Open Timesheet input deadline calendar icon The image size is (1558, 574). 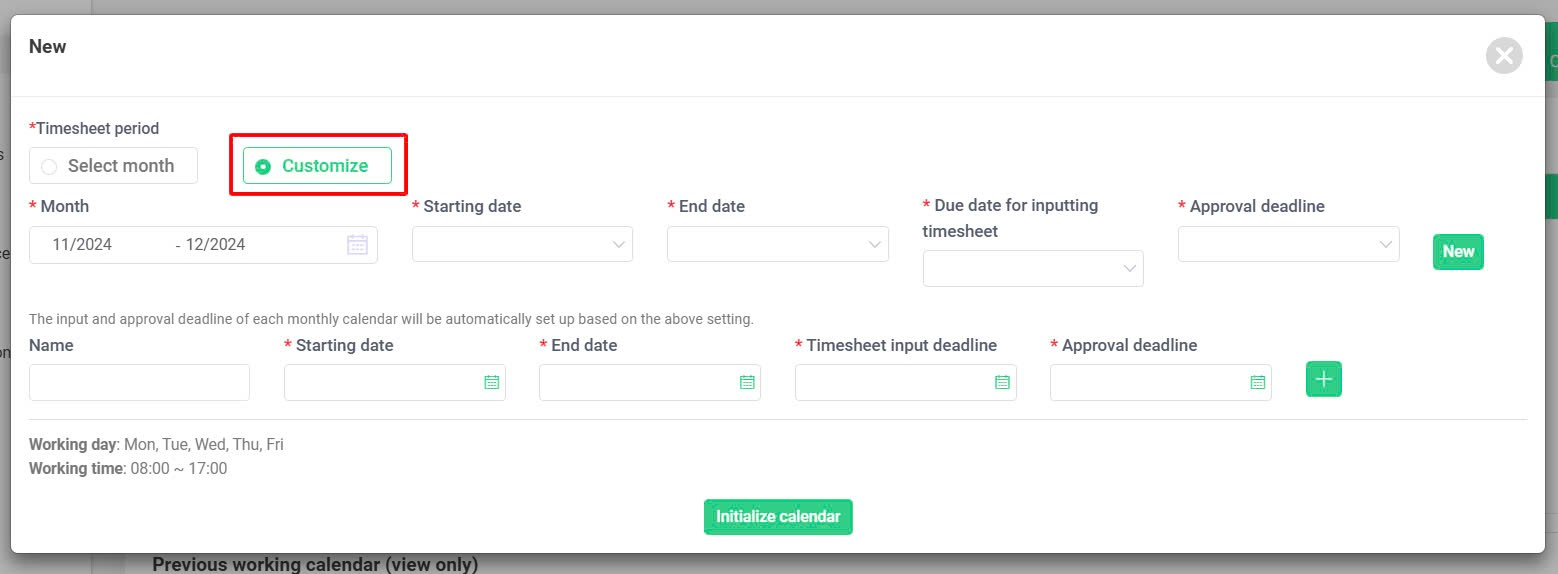[x=1002, y=382]
